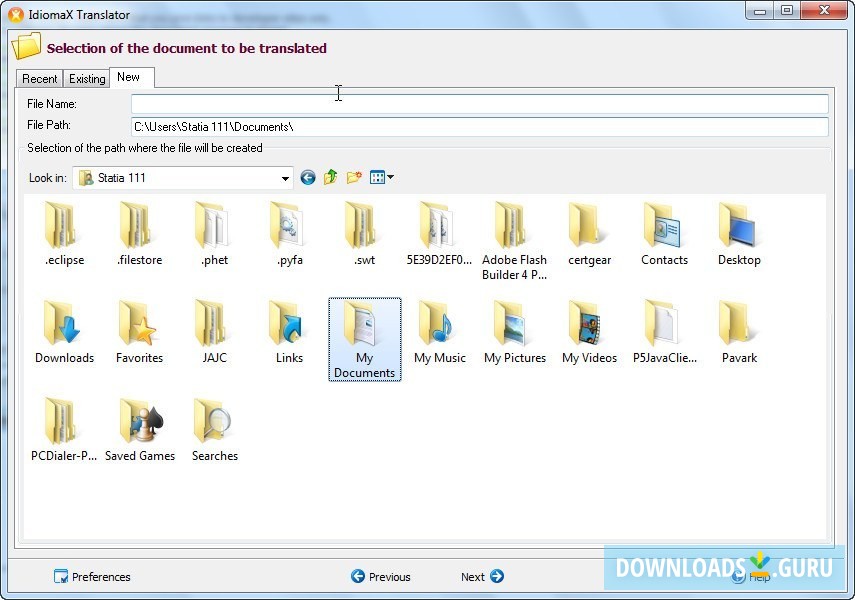The height and width of the screenshot is (600, 855).
Task: Select the Adobe Flash Builder 4 folder
Action: click(514, 241)
